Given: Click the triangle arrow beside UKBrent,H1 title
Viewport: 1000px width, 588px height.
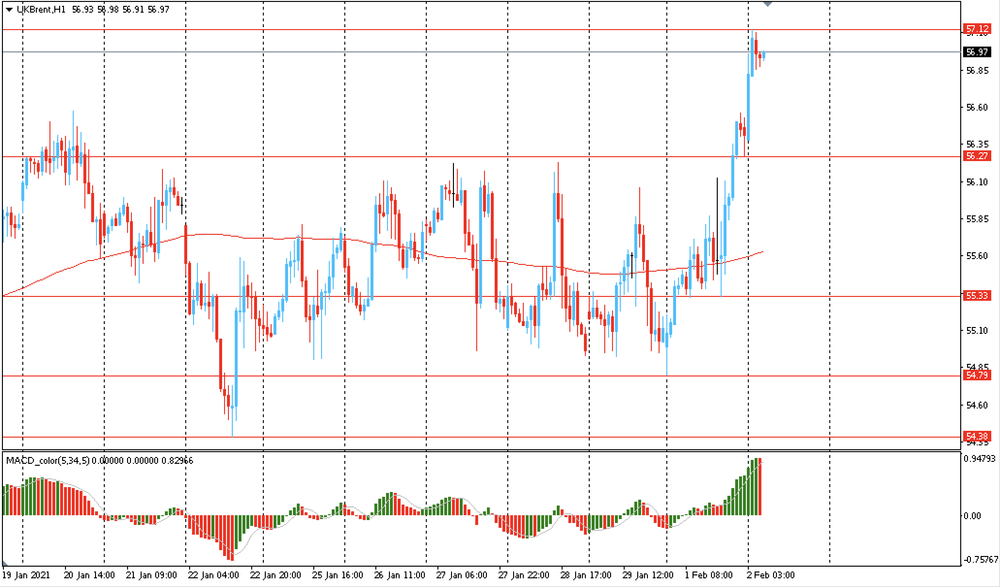Looking at the screenshot, I should 9,10.
